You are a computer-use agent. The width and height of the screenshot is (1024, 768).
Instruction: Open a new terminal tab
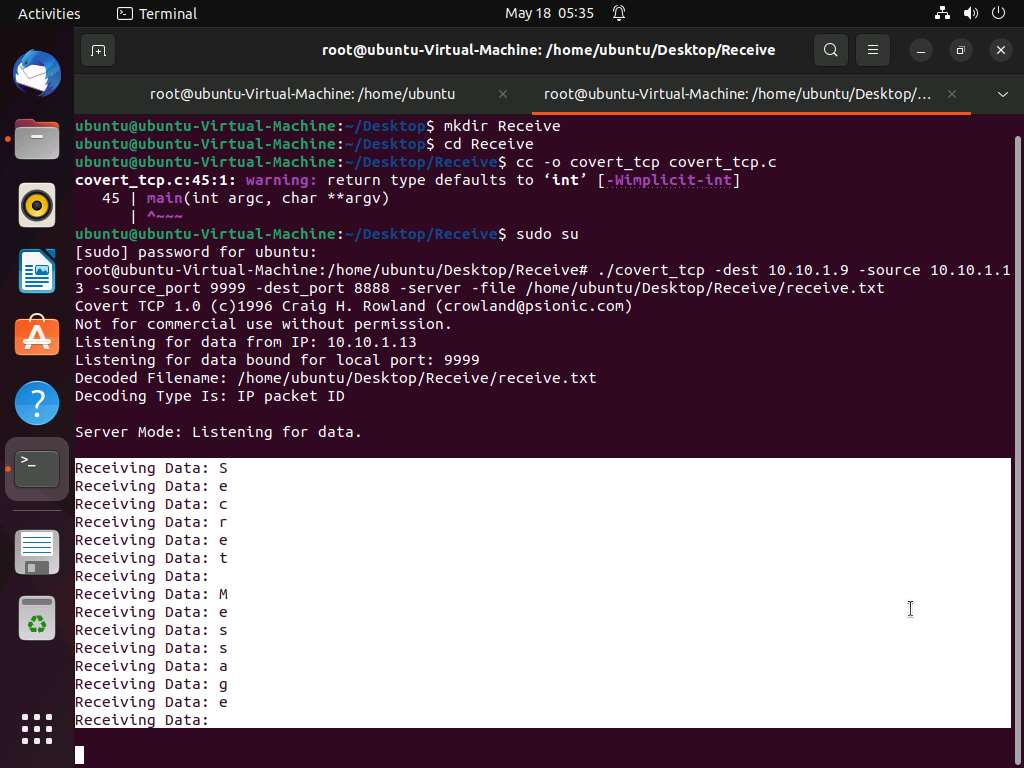pos(98,50)
